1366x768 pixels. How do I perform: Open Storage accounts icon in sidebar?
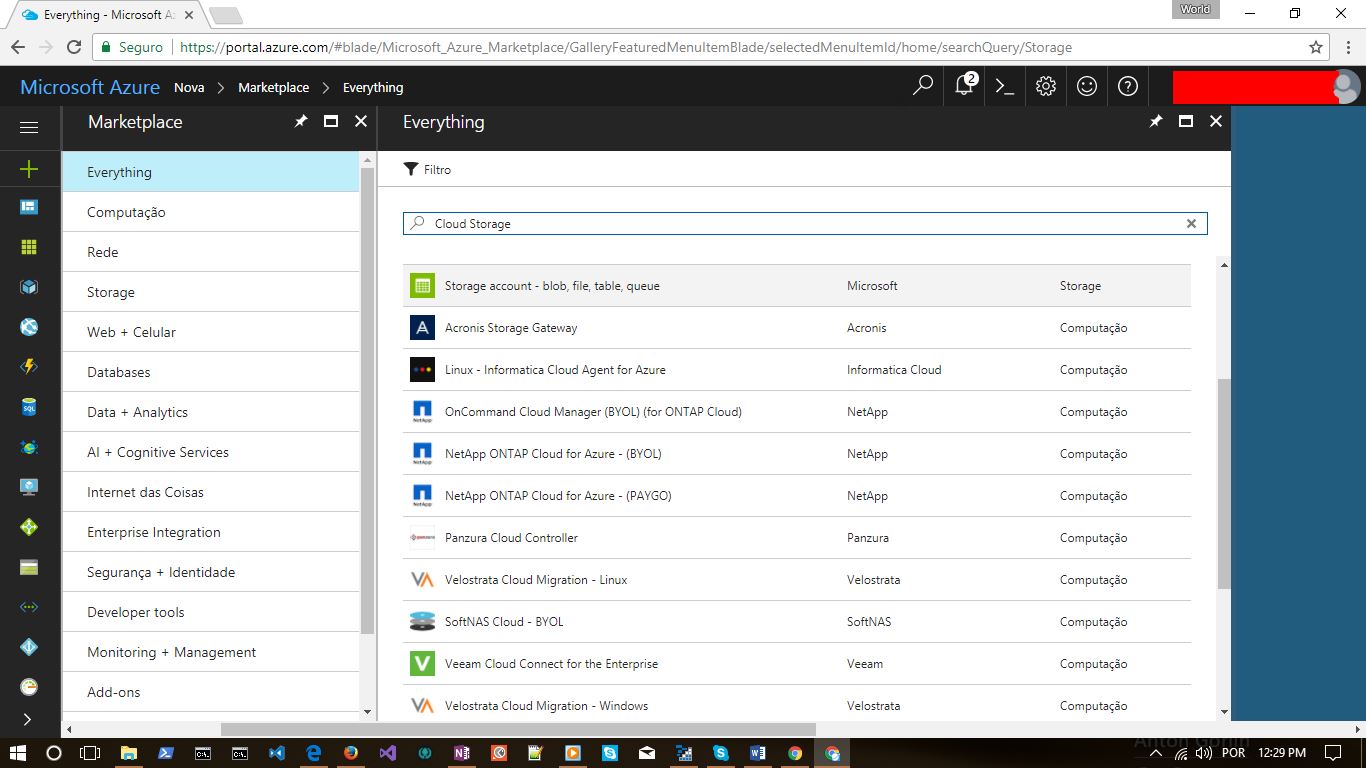coord(29,567)
